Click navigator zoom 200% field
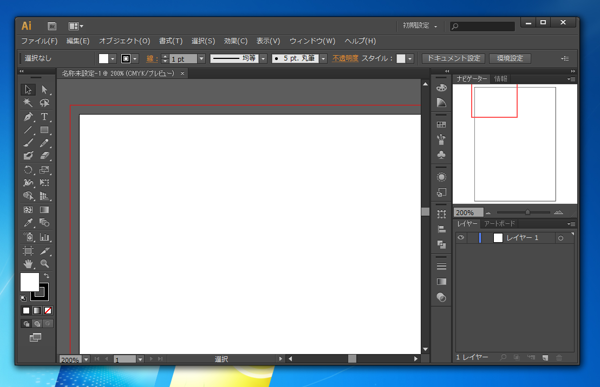Viewport: 600px width, 387px height. [x=468, y=212]
